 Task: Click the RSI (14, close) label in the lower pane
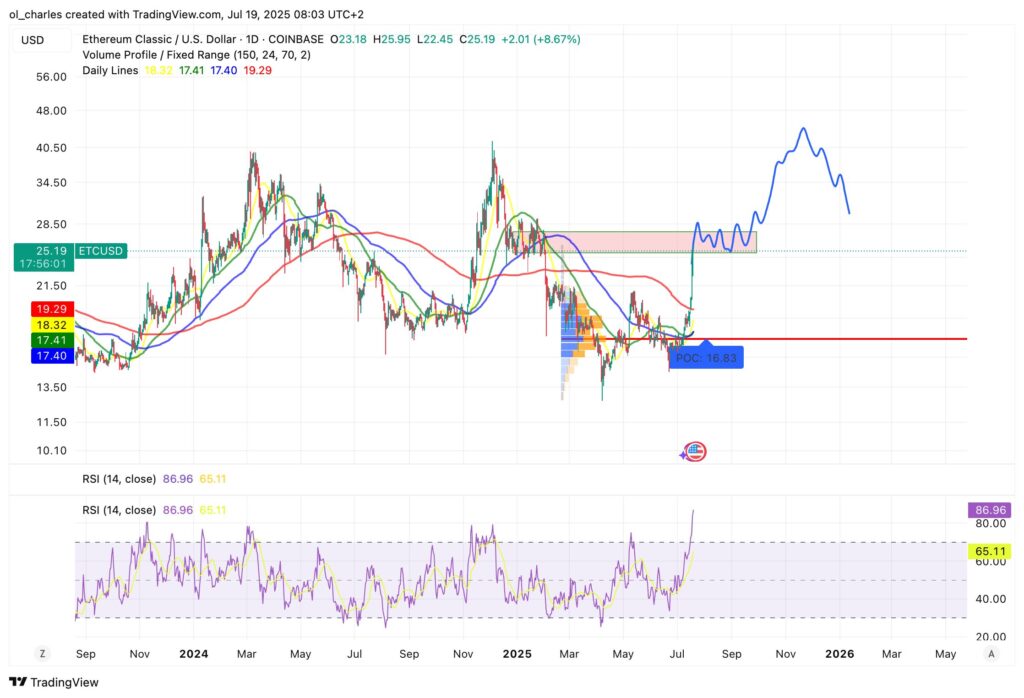(119, 510)
